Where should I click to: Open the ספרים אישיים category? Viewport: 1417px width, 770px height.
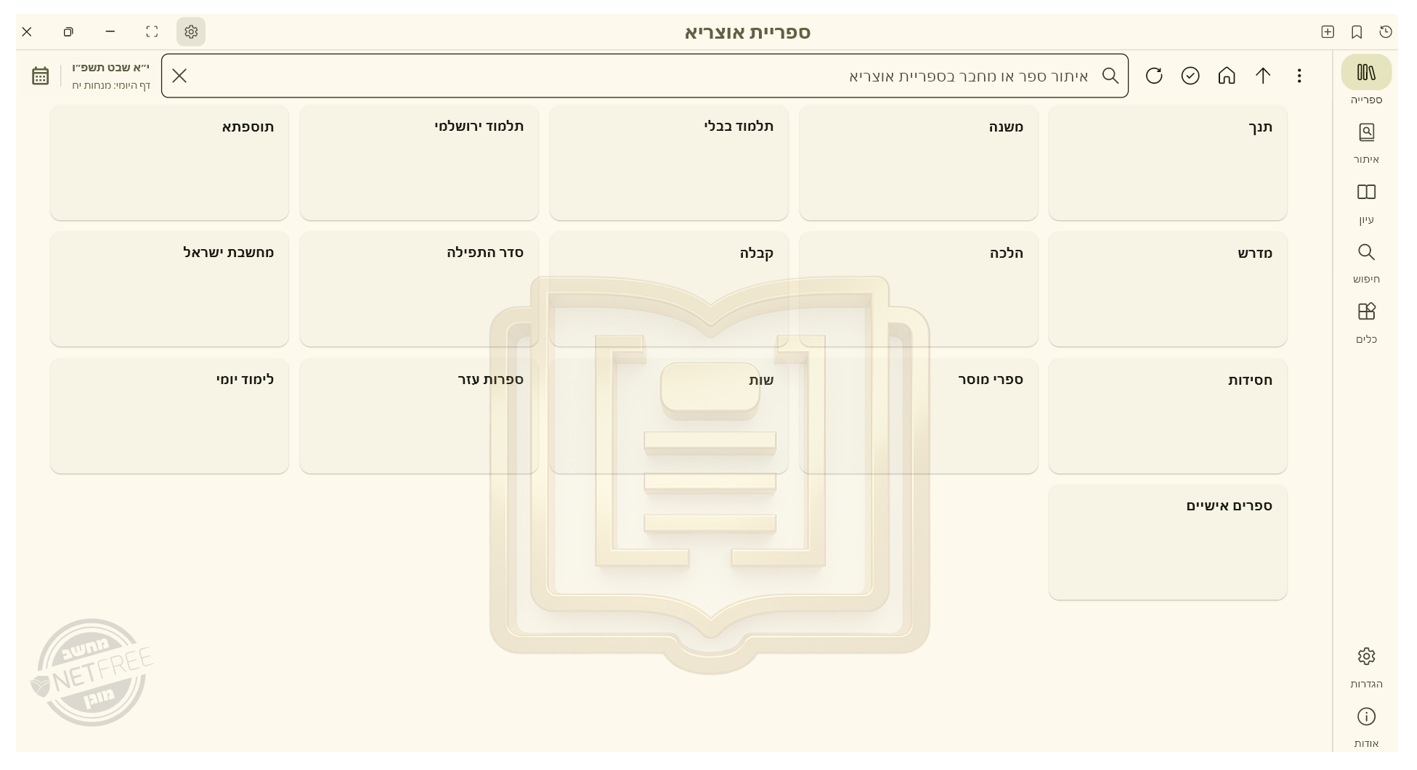point(1167,542)
